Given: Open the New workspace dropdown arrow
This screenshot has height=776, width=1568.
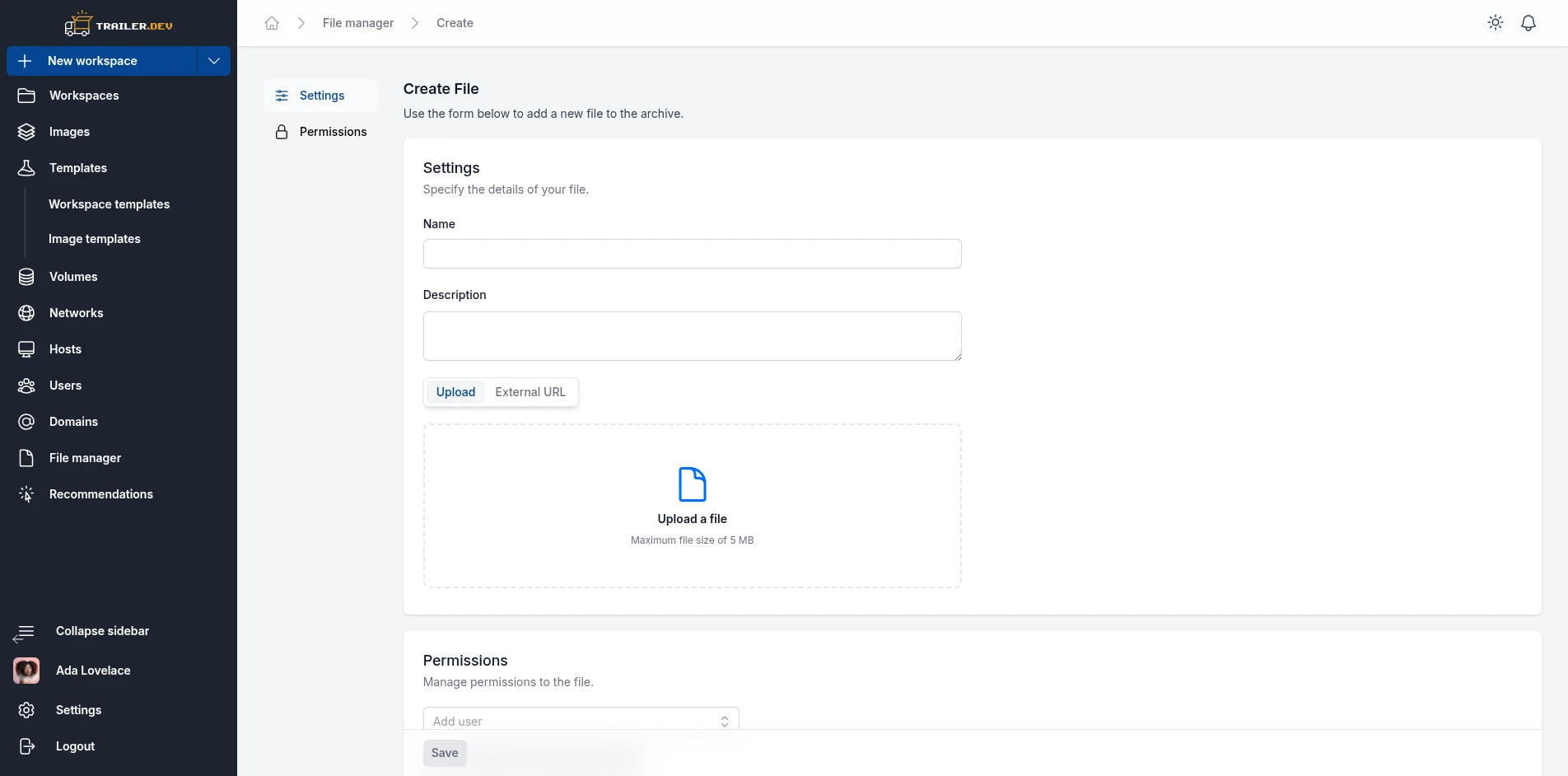Looking at the screenshot, I should [214, 61].
